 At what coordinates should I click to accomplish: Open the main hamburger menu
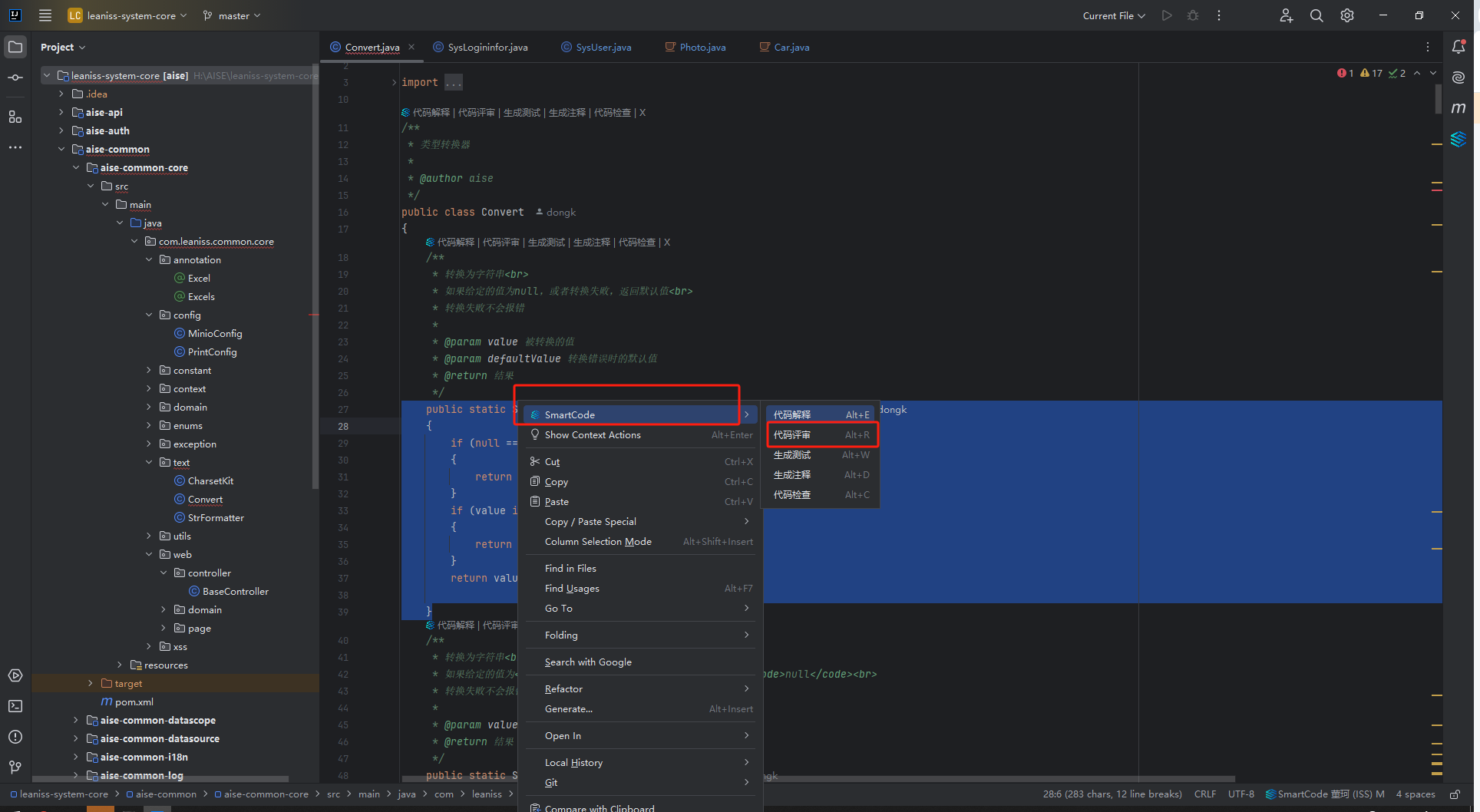pyautogui.click(x=45, y=15)
